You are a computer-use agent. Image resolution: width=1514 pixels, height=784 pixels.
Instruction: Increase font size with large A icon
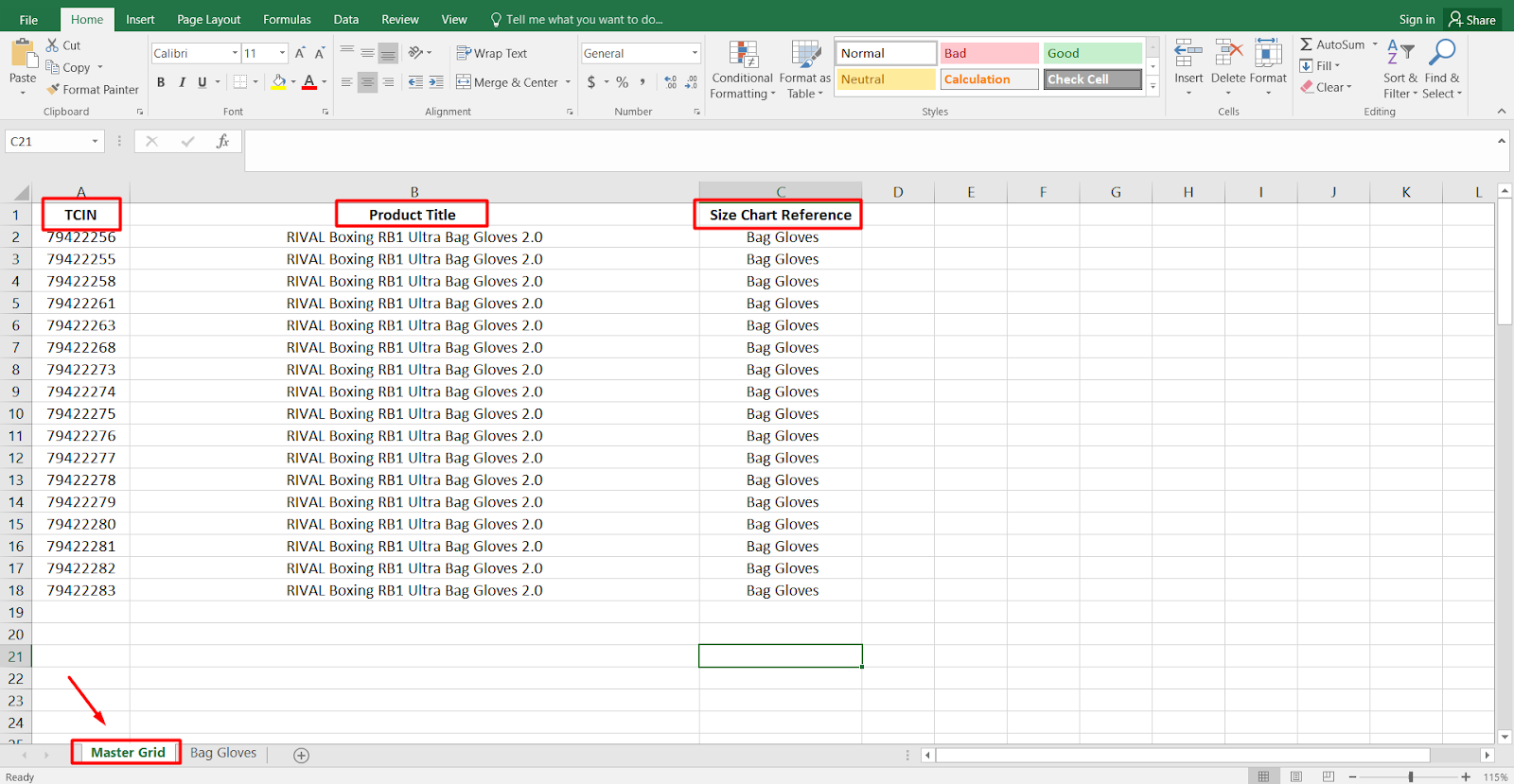tap(300, 53)
